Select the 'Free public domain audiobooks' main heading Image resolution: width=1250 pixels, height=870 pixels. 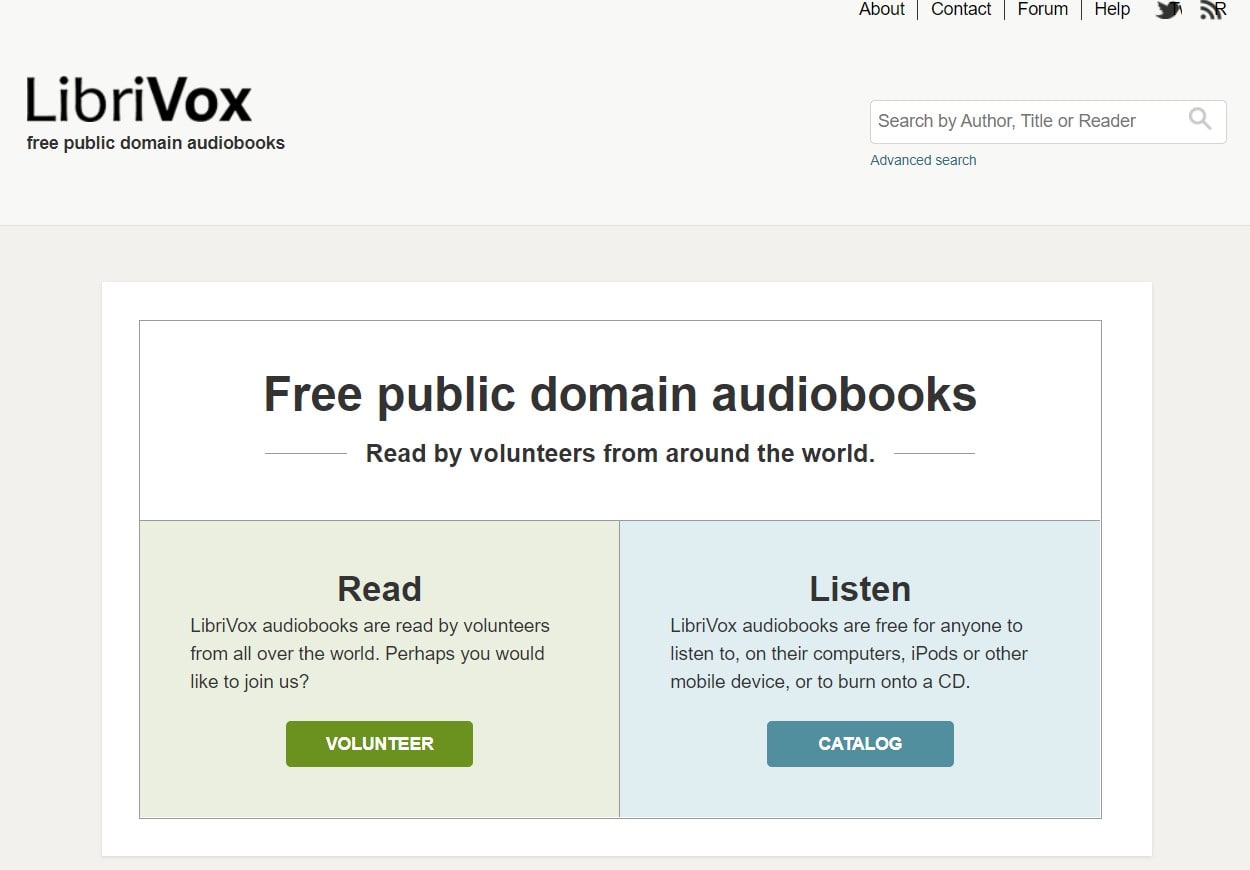[620, 394]
